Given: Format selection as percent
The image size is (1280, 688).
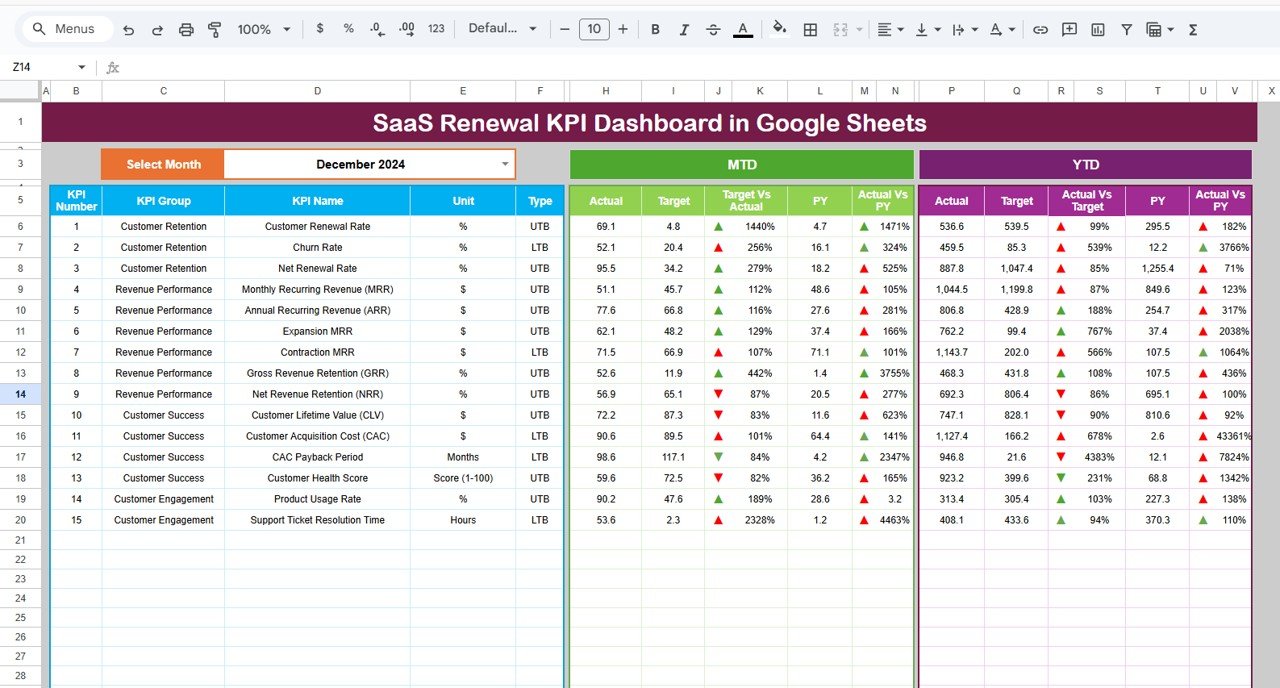Looking at the screenshot, I should click(x=348, y=29).
